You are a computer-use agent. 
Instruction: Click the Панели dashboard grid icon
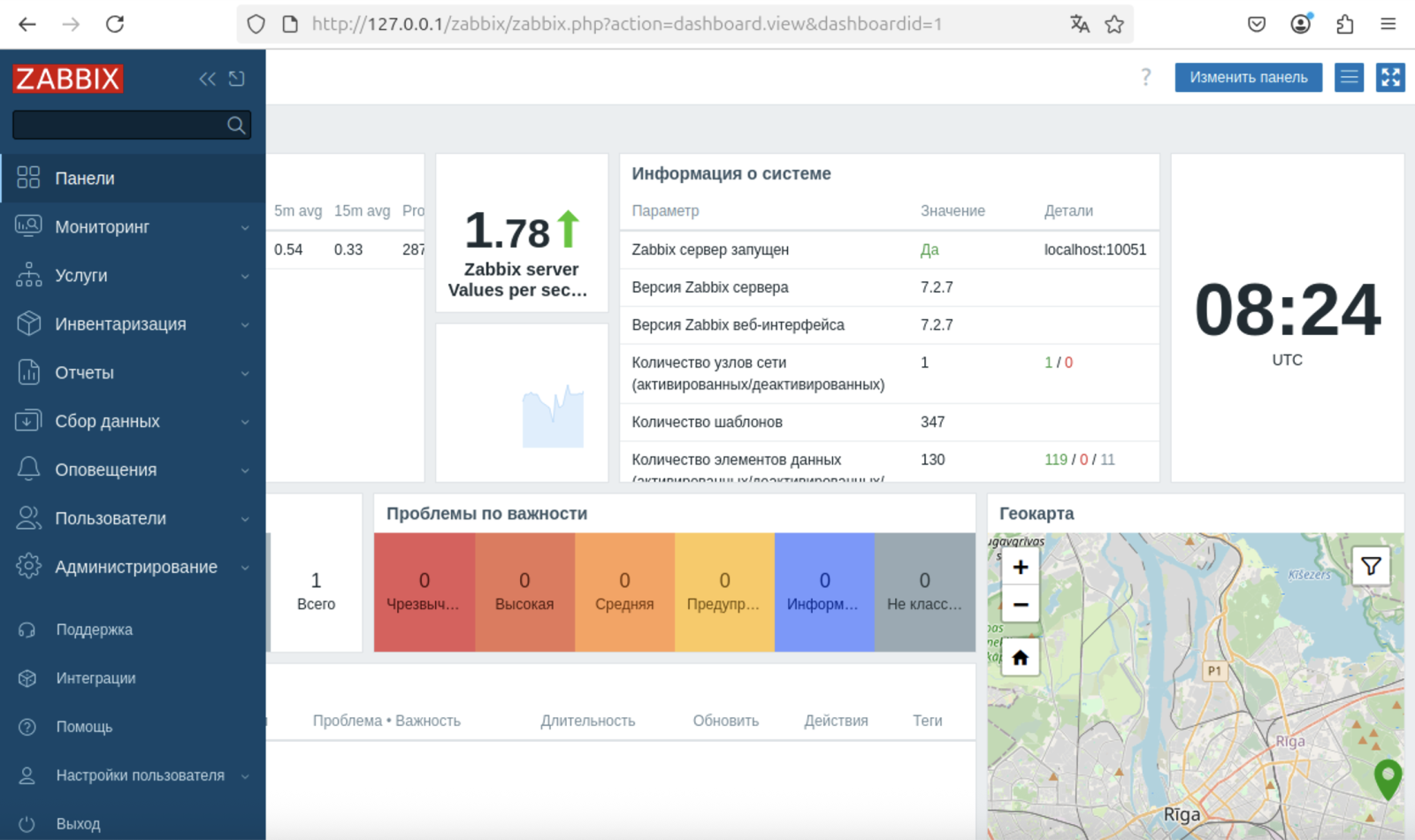(28, 178)
